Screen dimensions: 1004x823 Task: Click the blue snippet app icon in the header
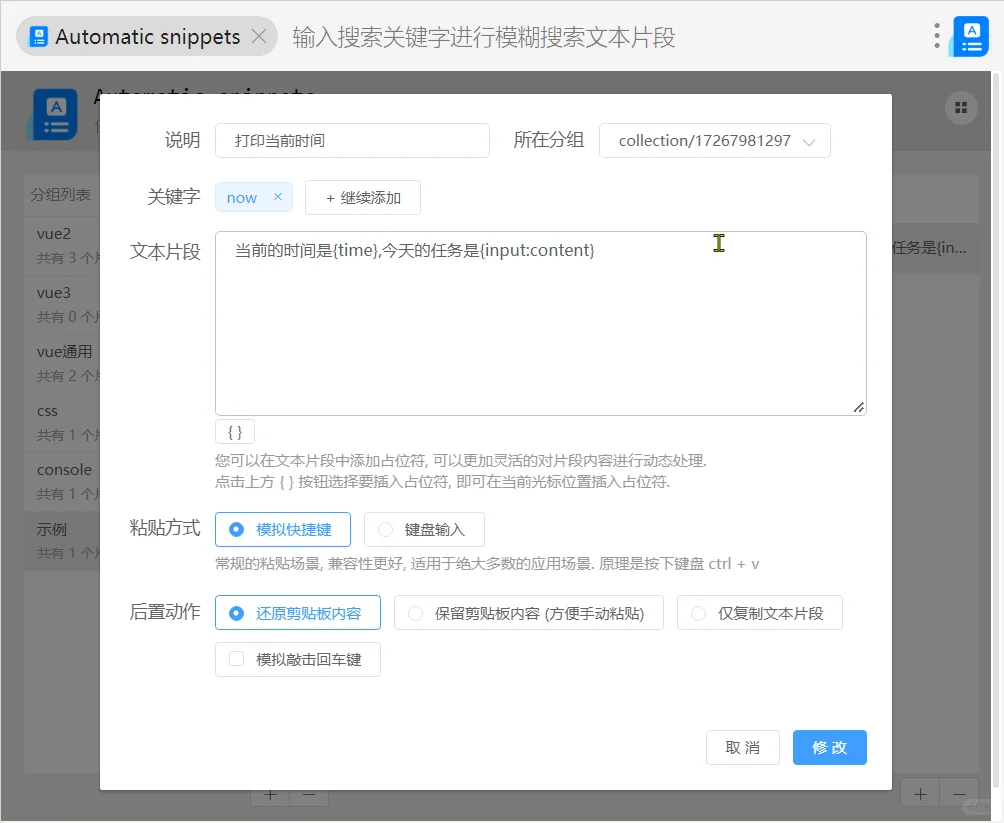(54, 113)
